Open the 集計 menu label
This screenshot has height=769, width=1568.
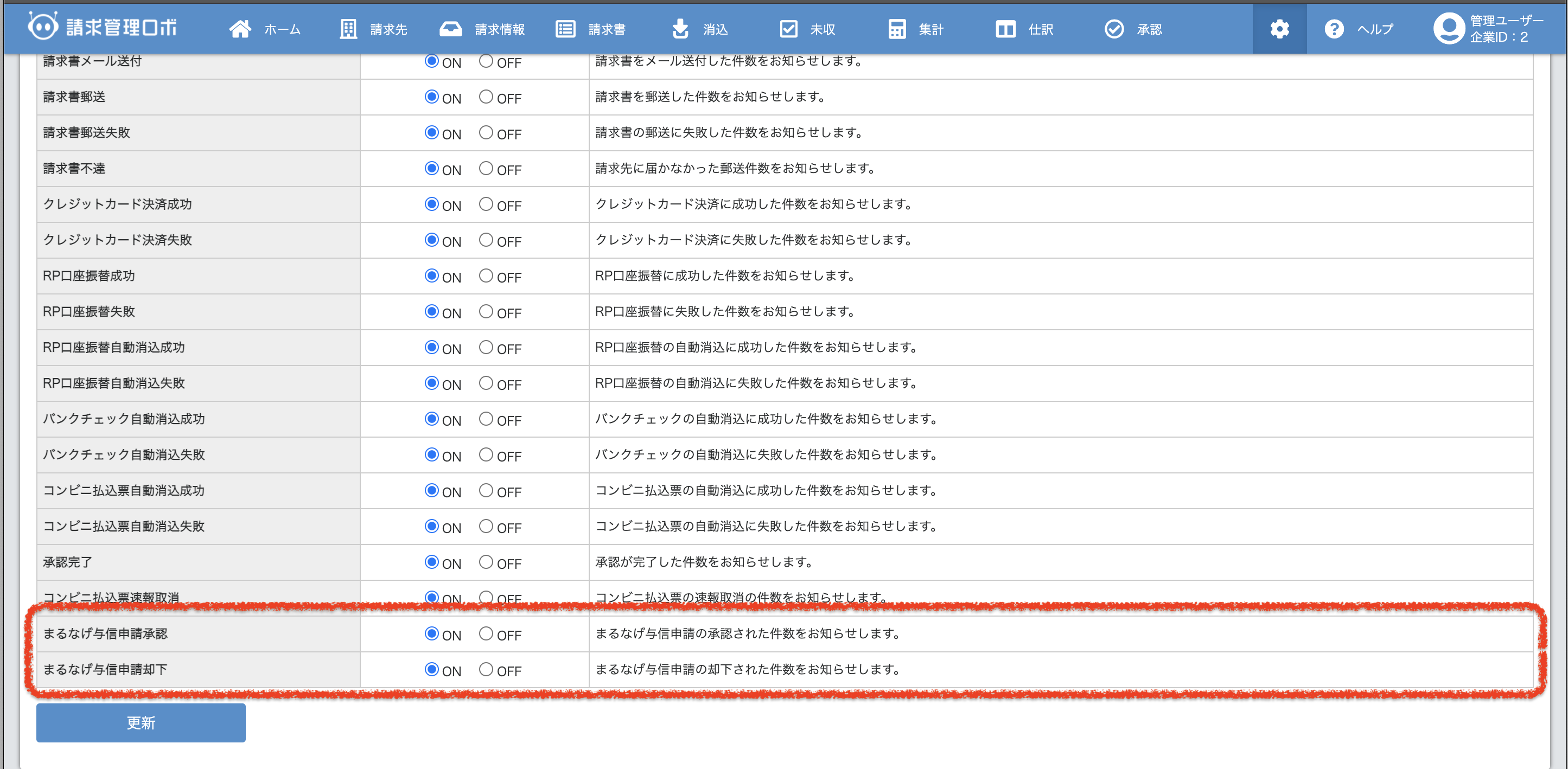931,29
